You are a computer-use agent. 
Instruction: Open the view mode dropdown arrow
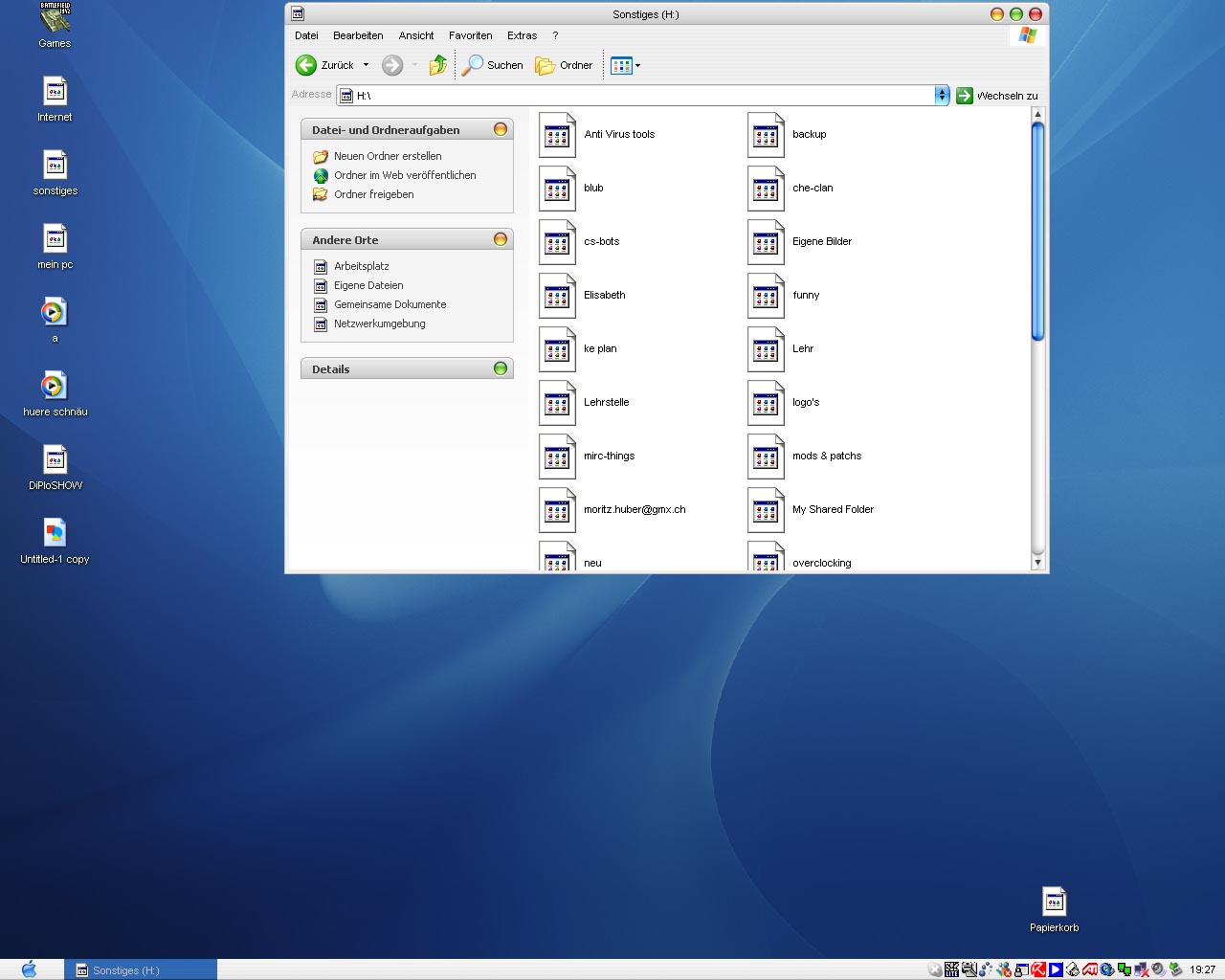(x=638, y=66)
